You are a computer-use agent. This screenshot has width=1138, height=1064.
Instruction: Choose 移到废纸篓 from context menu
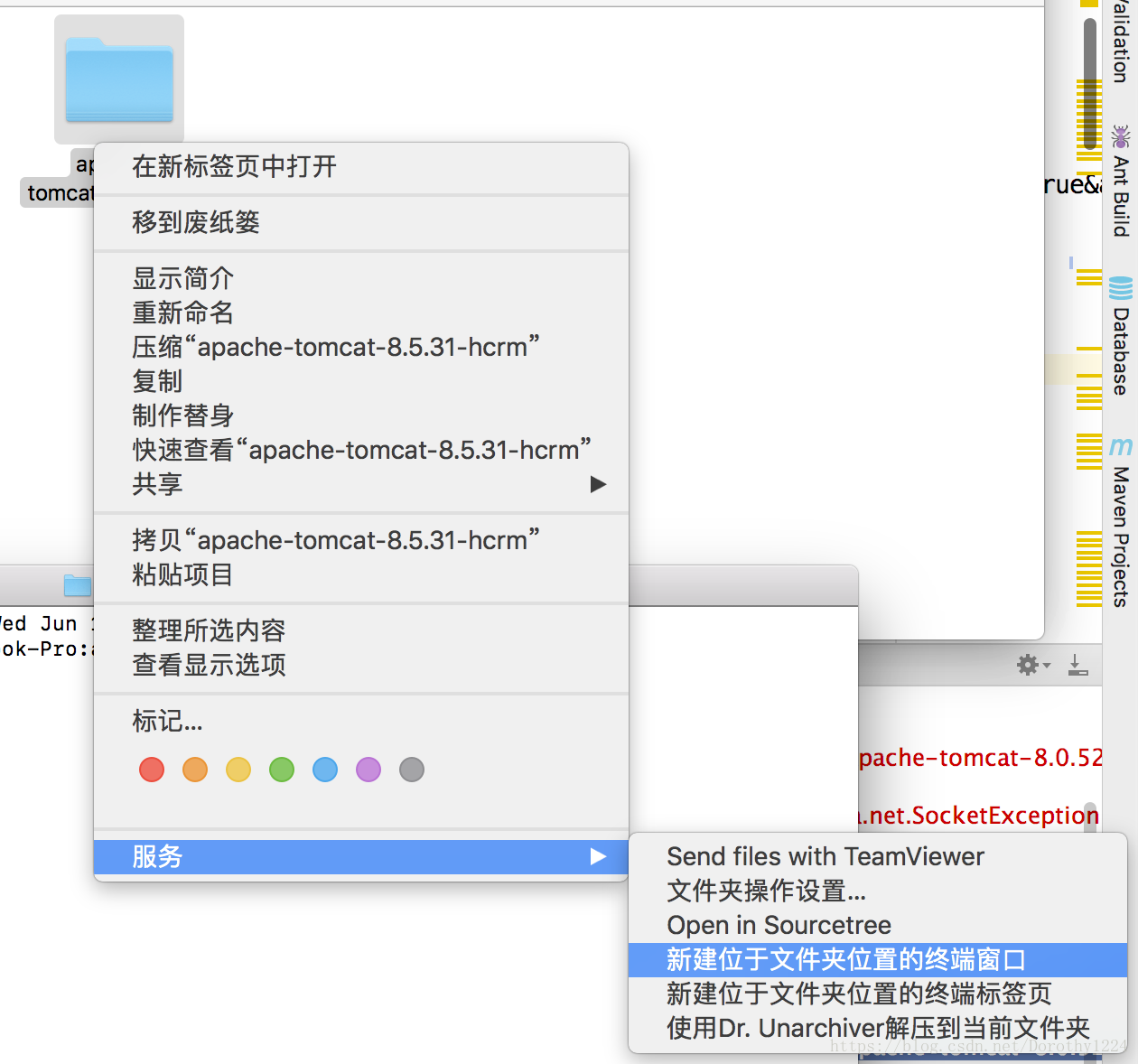pos(196,223)
